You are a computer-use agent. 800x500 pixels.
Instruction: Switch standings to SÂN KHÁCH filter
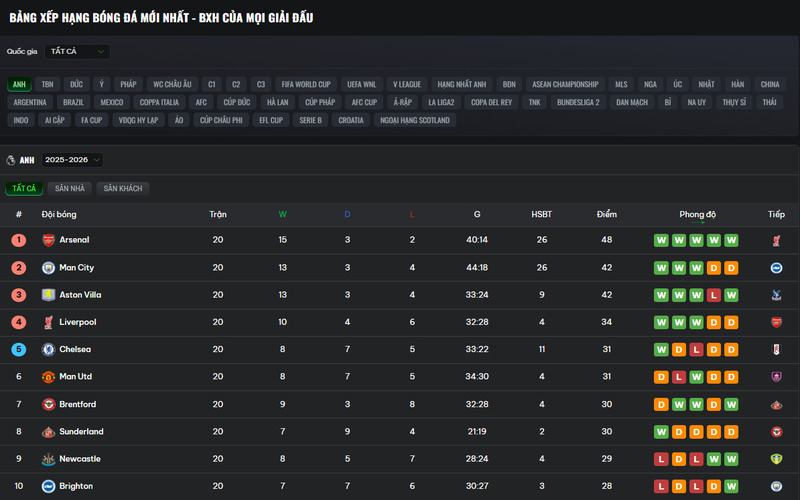coord(125,188)
